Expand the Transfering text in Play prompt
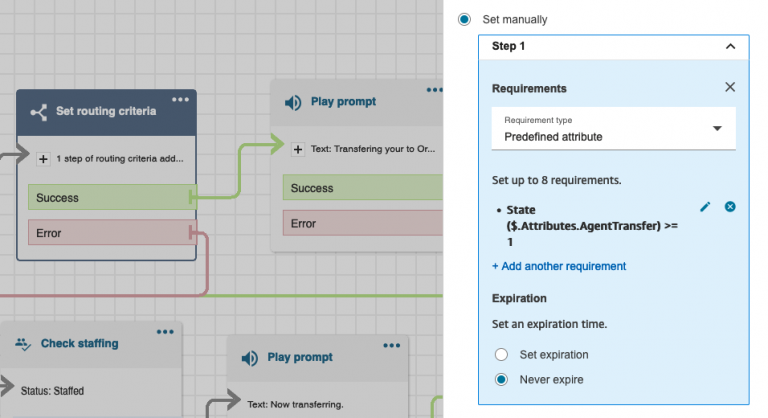Image resolution: width=768 pixels, height=418 pixels. pos(298,149)
